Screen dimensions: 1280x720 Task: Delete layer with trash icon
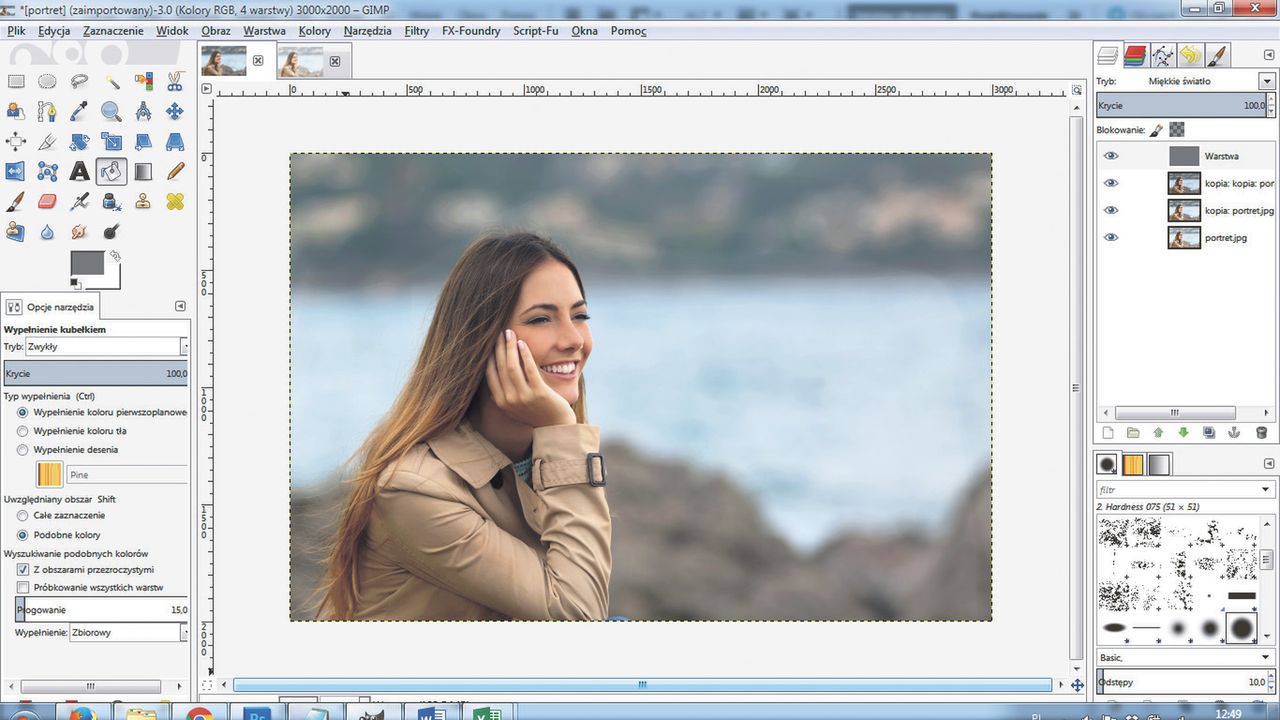pos(1261,433)
